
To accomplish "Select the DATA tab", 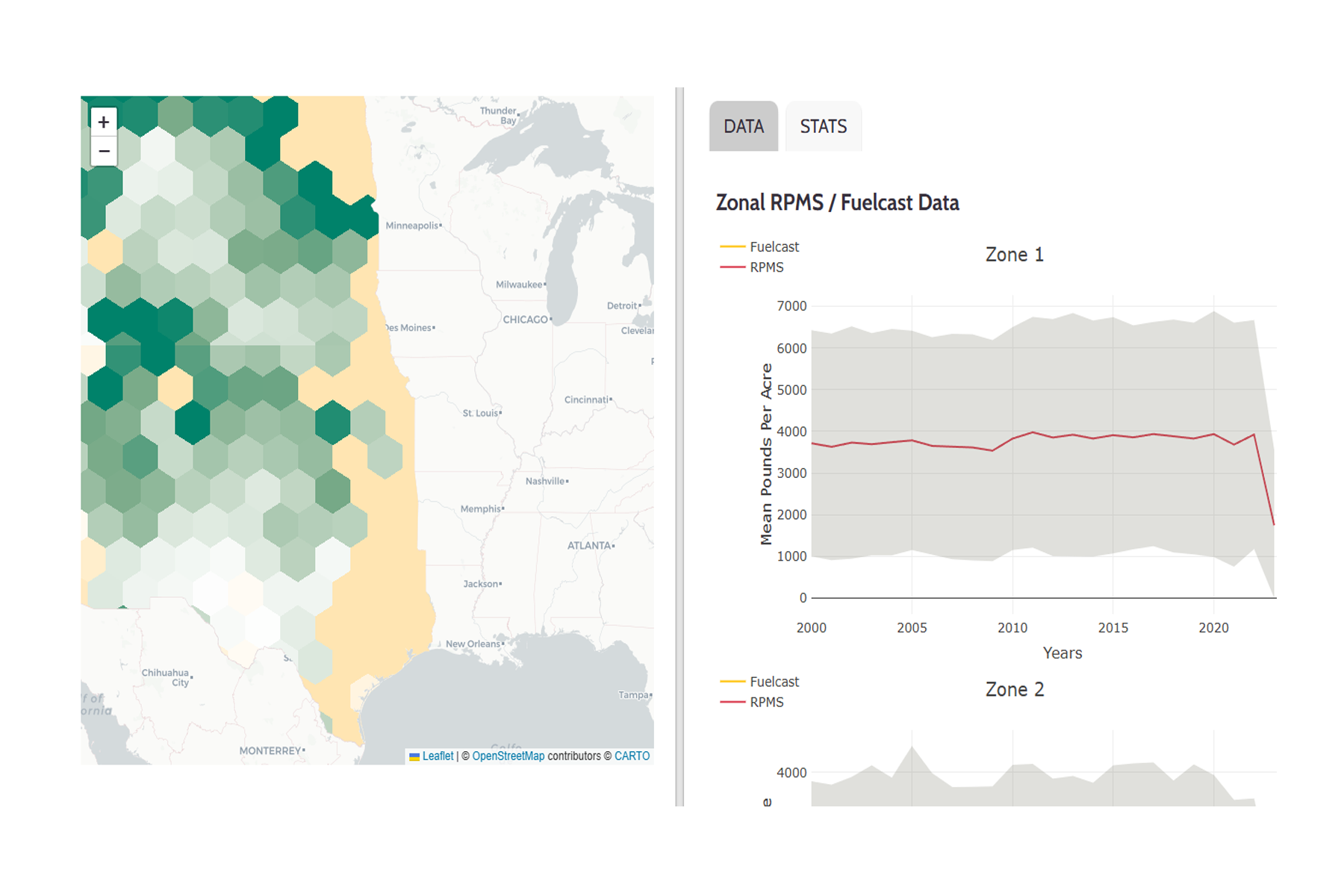I will click(x=743, y=126).
